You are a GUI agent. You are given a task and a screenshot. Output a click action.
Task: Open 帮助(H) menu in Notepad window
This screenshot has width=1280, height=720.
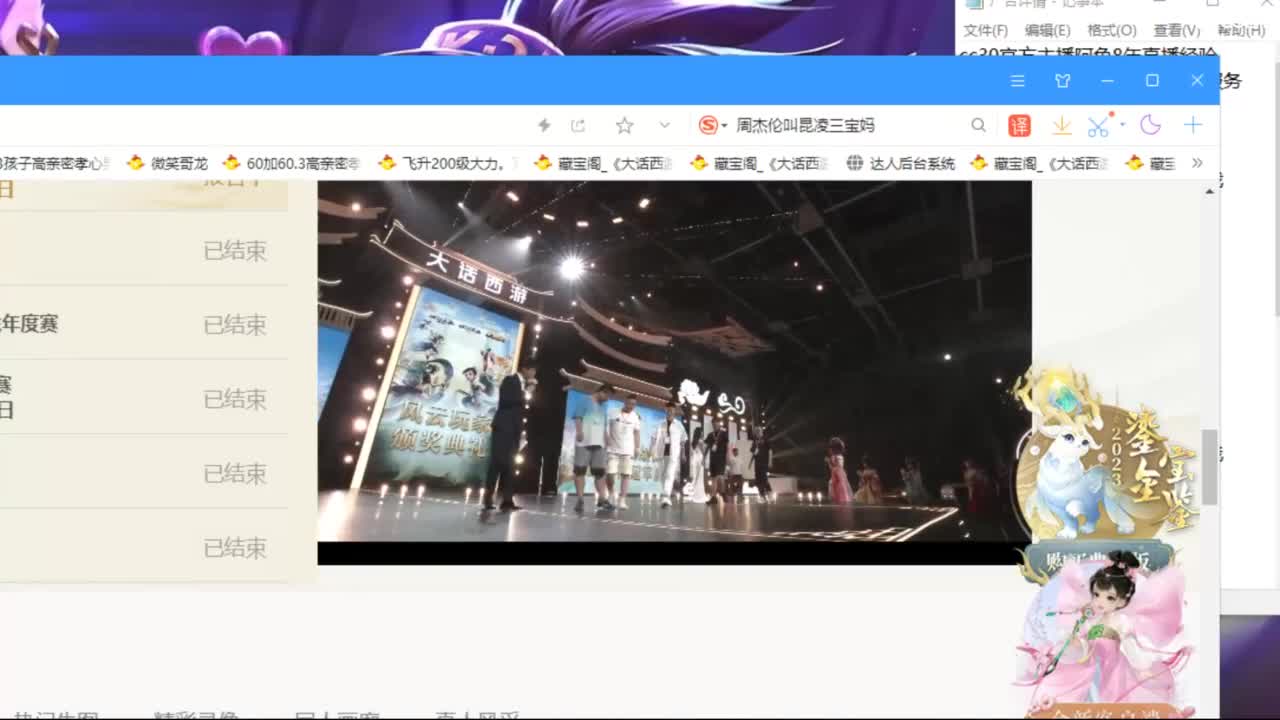(1242, 31)
